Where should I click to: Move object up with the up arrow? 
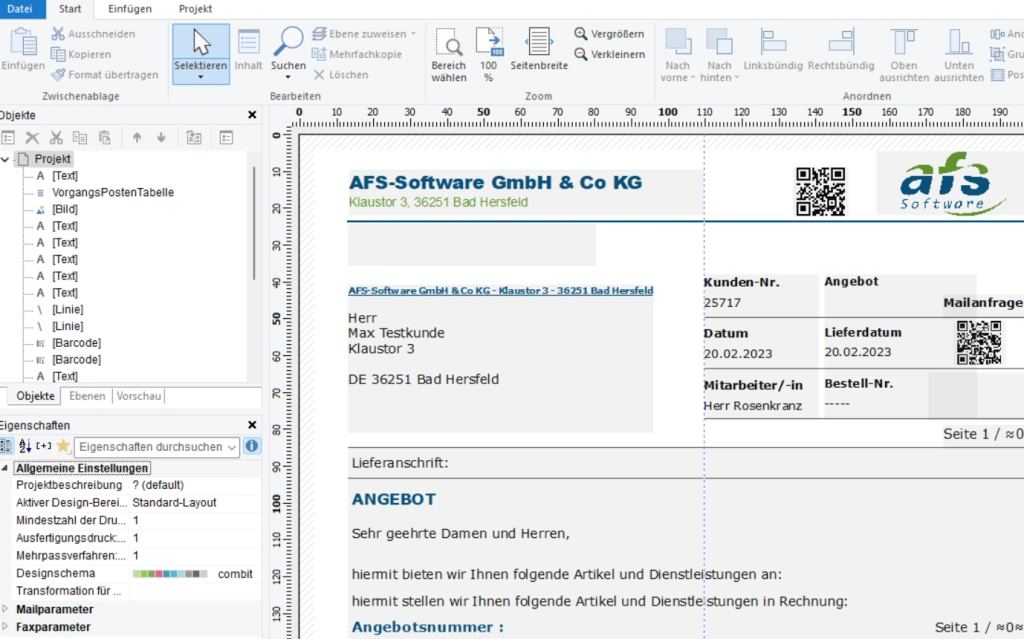(136, 138)
